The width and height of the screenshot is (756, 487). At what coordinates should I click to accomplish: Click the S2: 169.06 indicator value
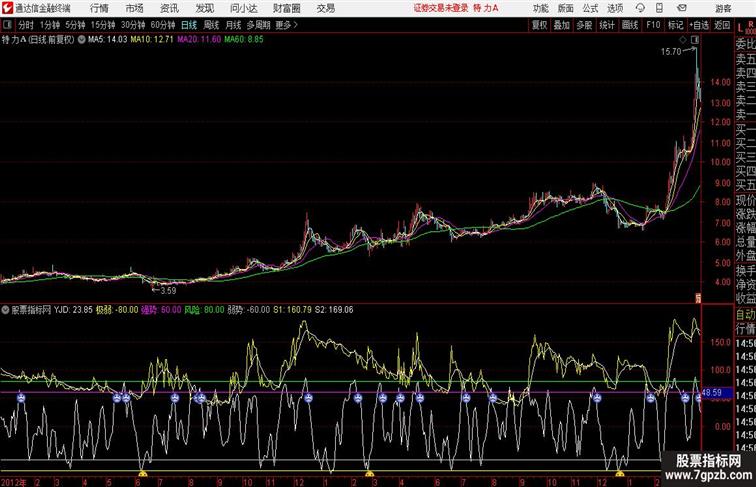pos(334,310)
